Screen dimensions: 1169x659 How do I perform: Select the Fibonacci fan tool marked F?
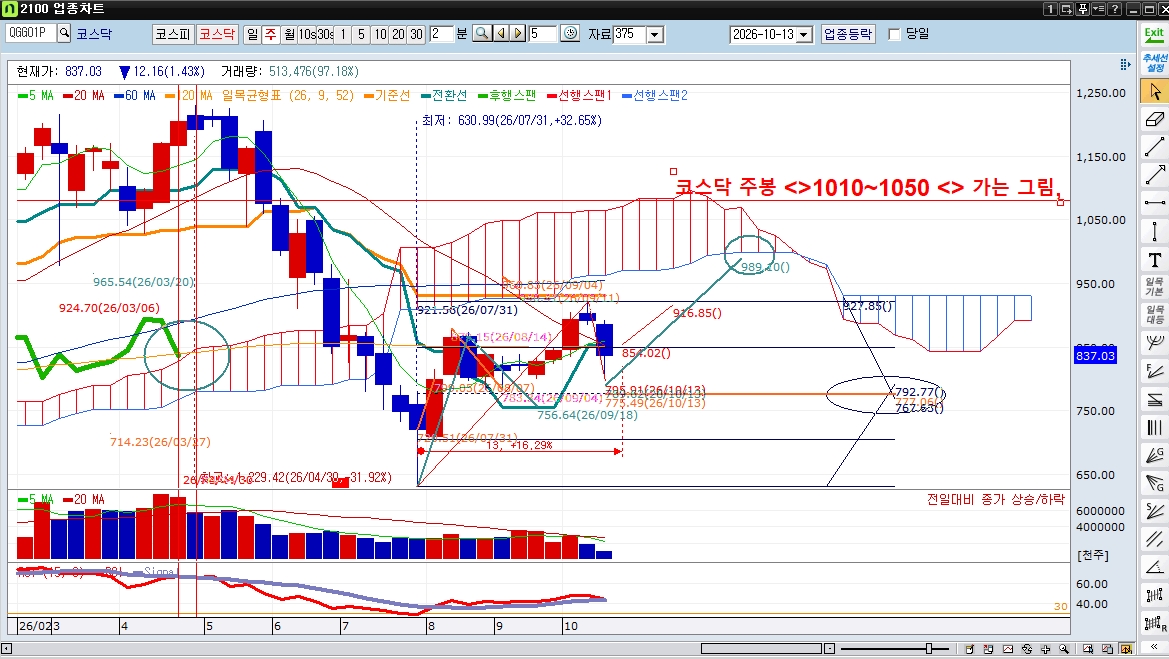[1155, 371]
